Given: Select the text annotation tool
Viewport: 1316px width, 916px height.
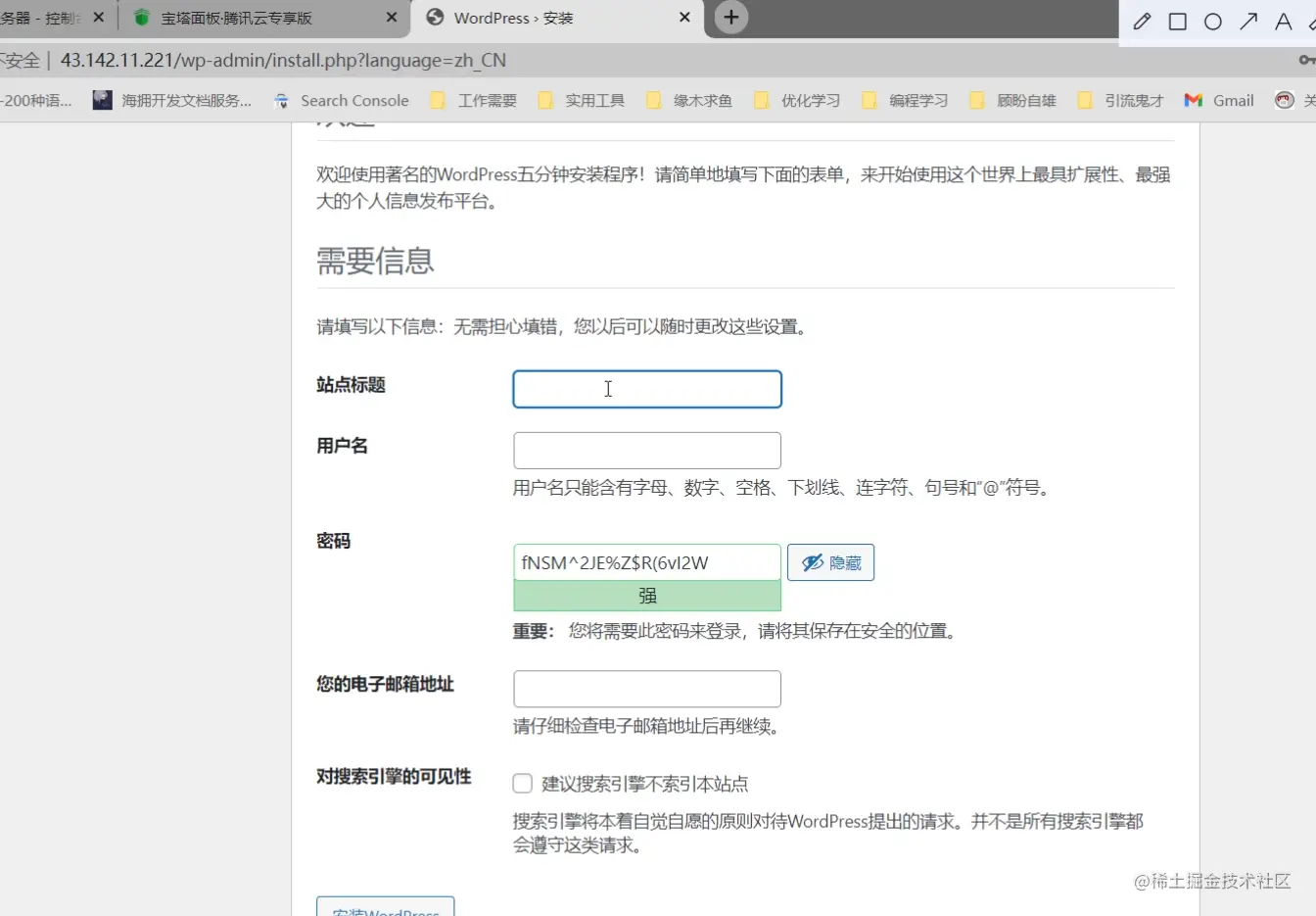Looking at the screenshot, I should tap(1283, 20).
